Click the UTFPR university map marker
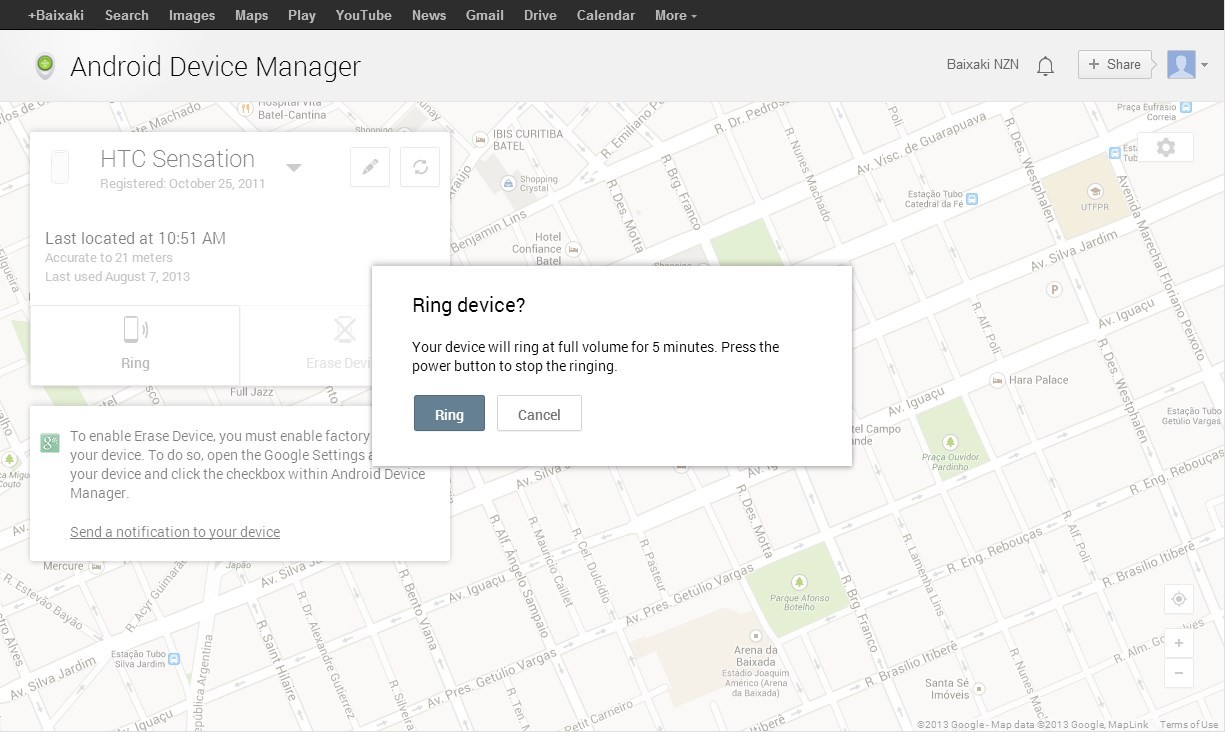This screenshot has height=732, width=1225. 1095,191
